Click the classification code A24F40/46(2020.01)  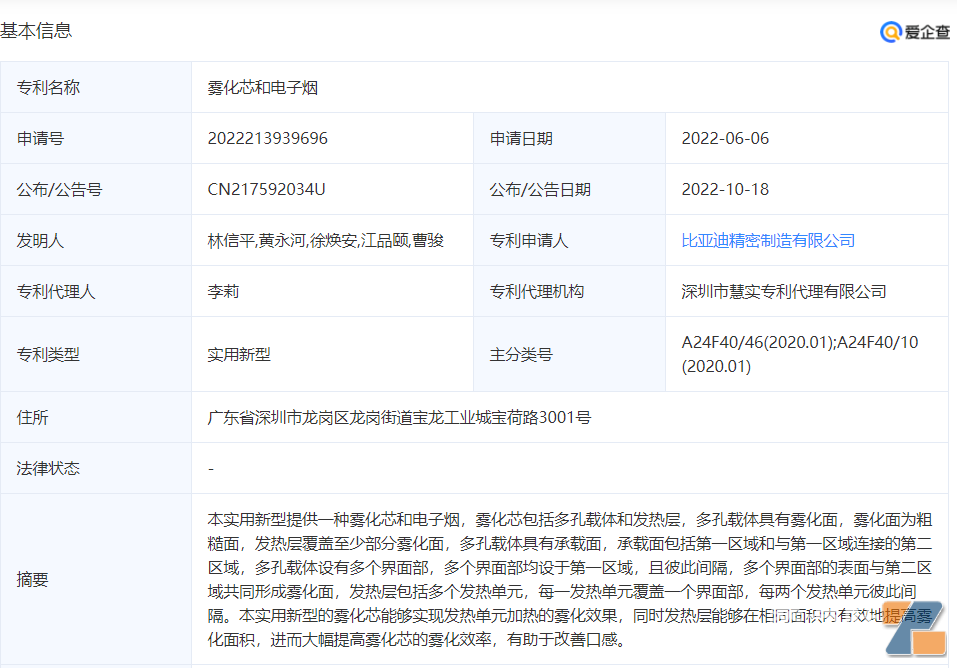coord(758,342)
